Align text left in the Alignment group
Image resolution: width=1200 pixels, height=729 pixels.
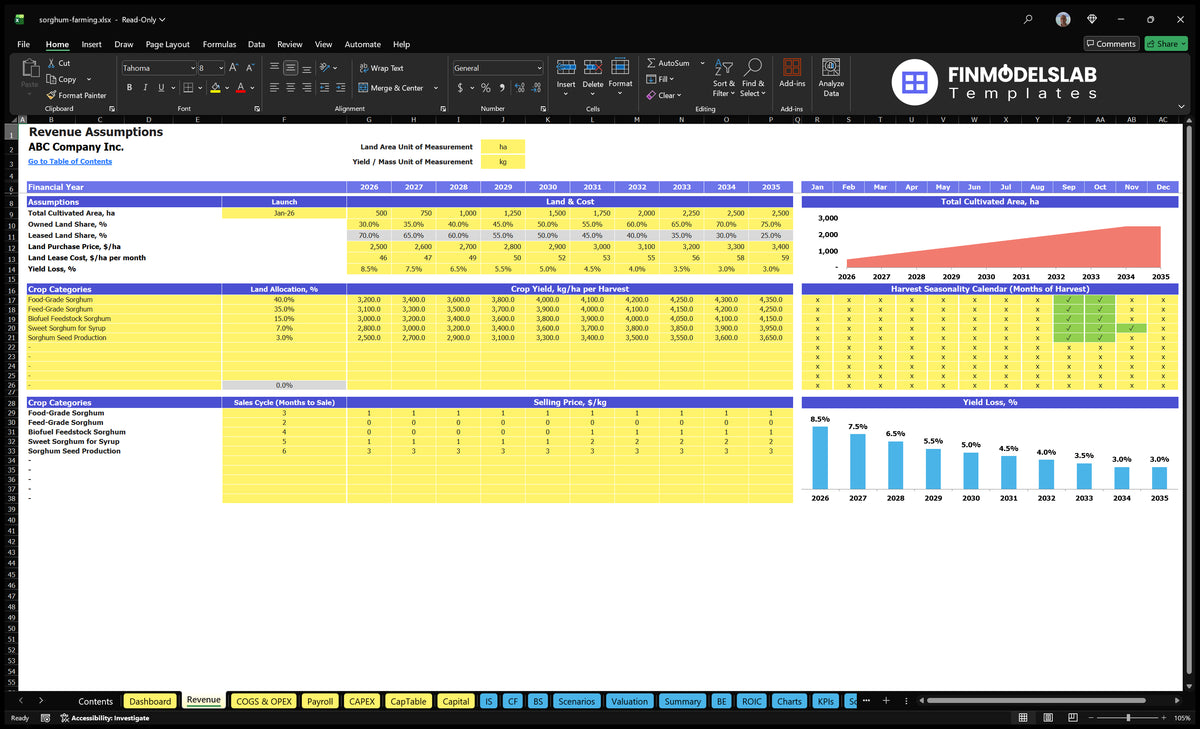[x=273, y=88]
